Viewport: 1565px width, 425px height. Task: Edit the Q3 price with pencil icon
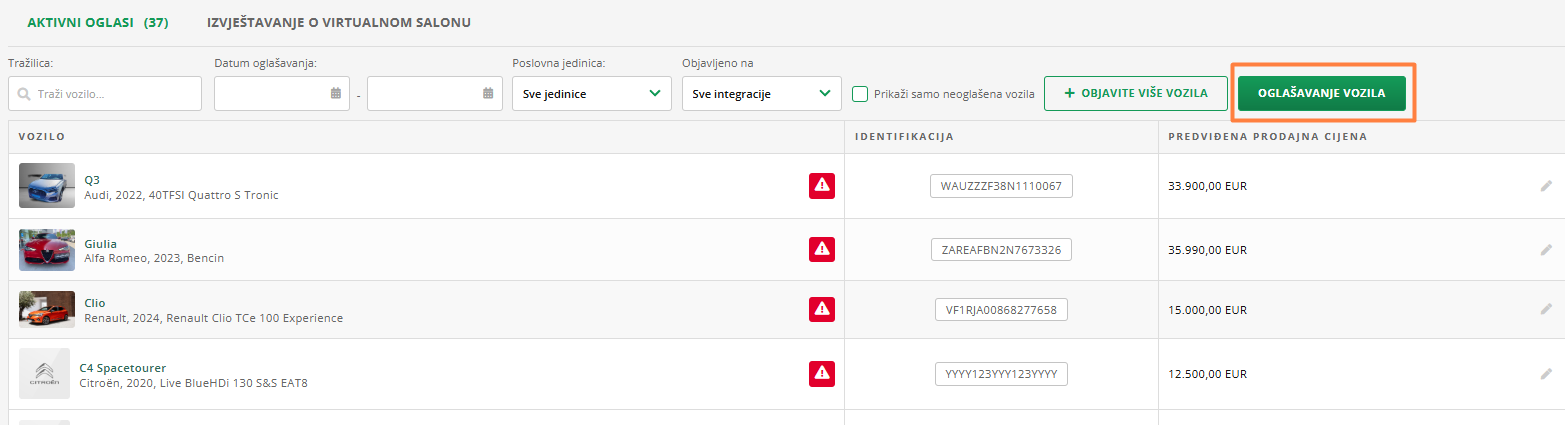point(1546,185)
